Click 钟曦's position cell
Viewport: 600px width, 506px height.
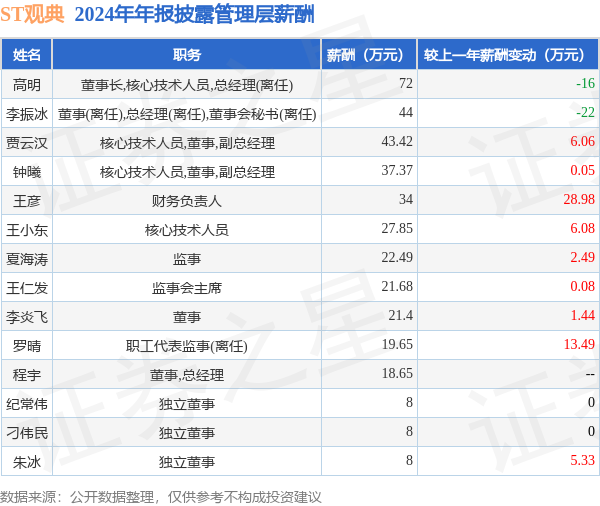(x=187, y=172)
